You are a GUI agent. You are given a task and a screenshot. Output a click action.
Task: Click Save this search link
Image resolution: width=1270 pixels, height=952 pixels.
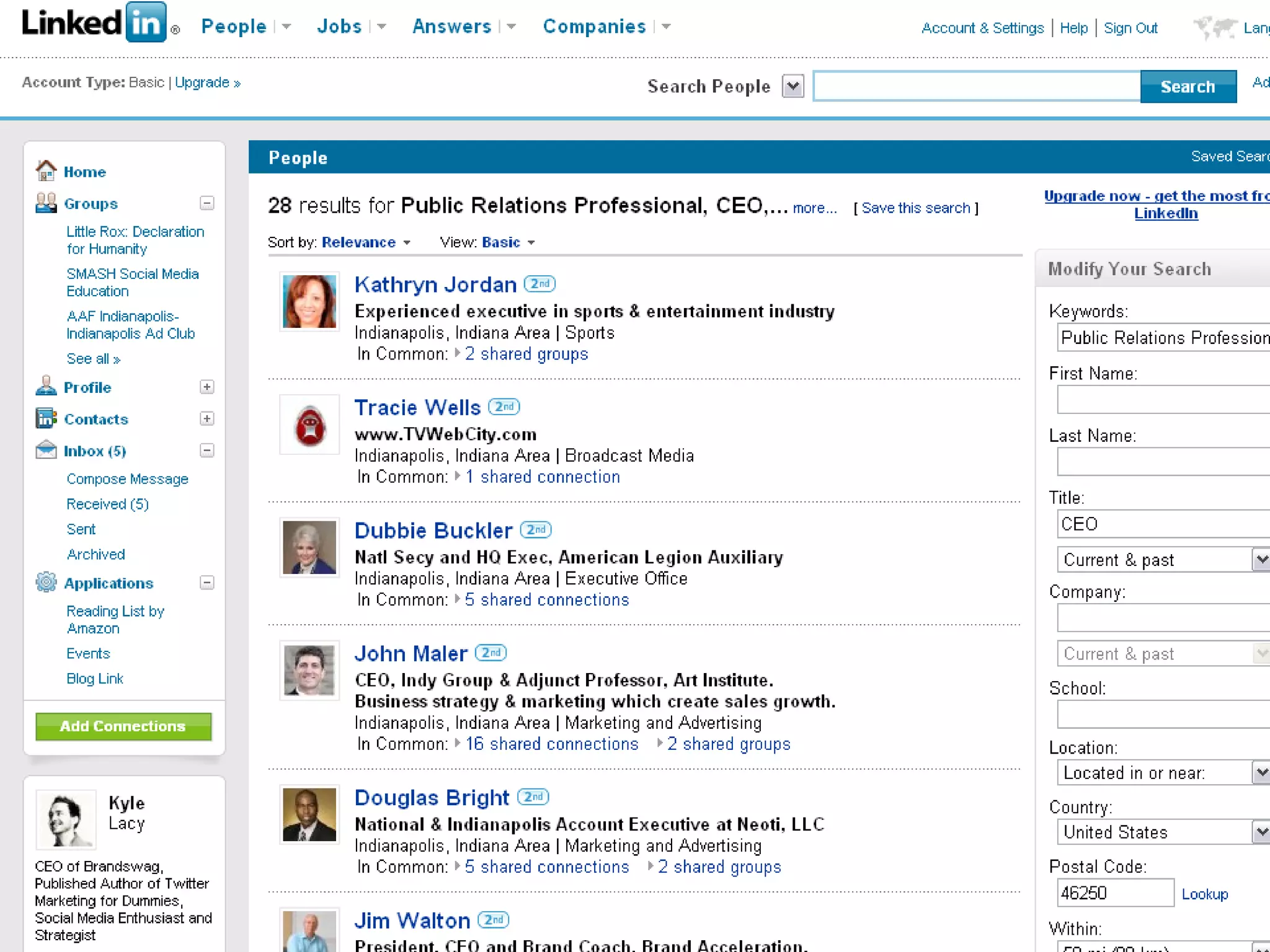click(x=915, y=208)
